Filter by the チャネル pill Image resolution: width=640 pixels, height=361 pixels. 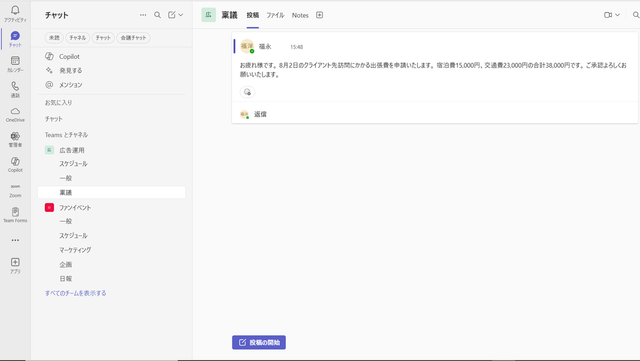[78, 38]
